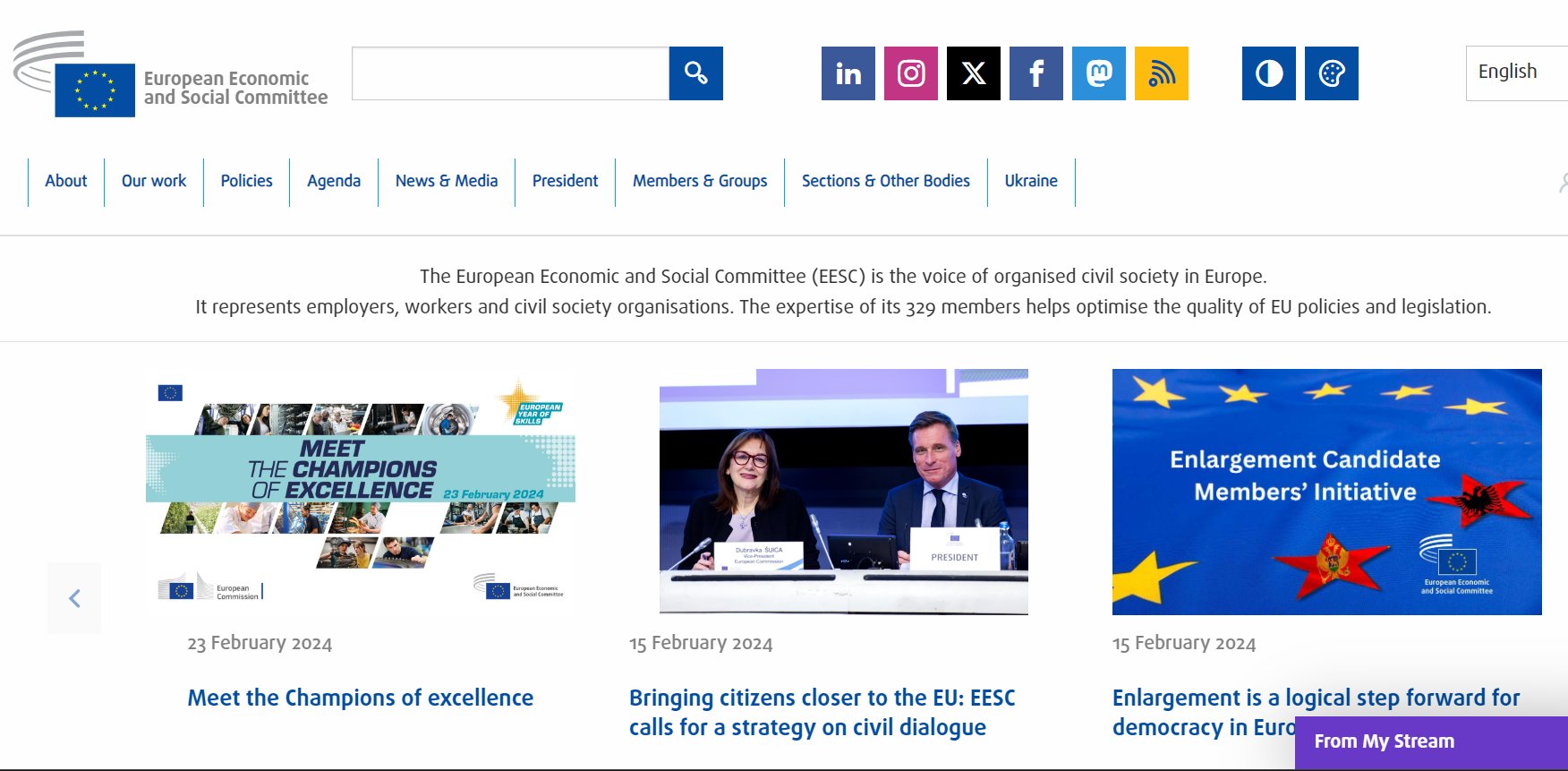Open the EESC LinkedIn page
This screenshot has width=1568, height=771.
[848, 73]
